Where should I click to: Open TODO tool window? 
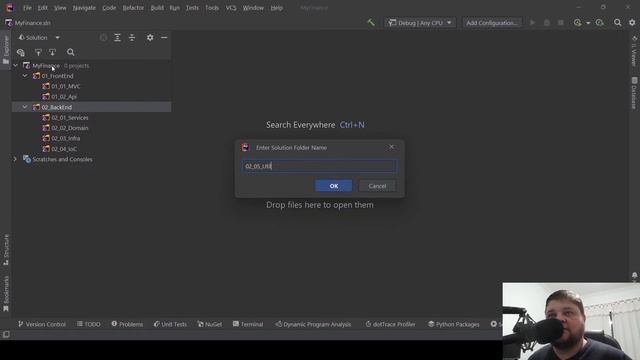[89, 324]
